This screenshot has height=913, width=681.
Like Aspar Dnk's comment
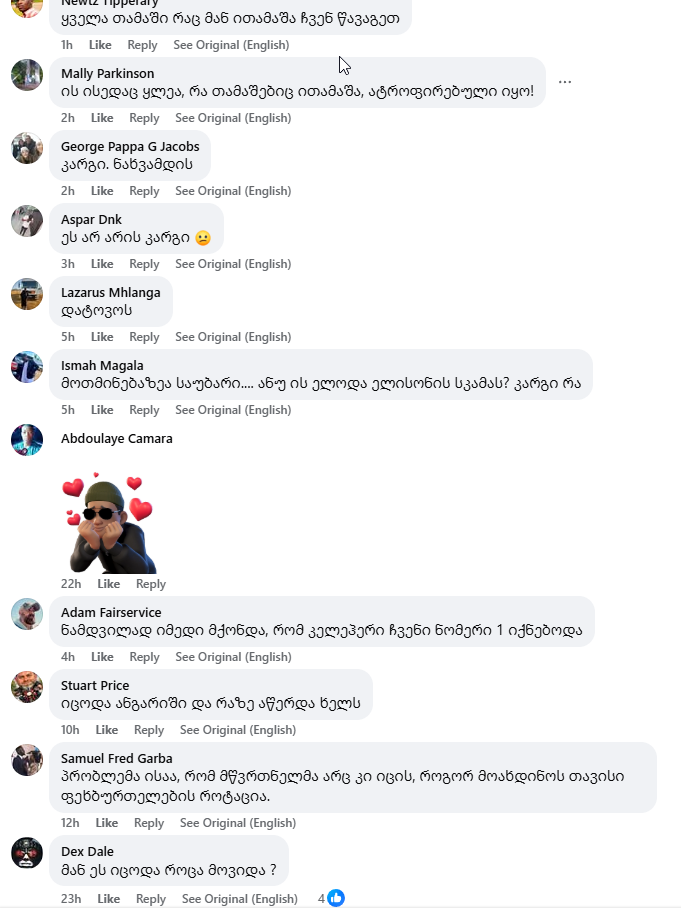click(x=102, y=264)
